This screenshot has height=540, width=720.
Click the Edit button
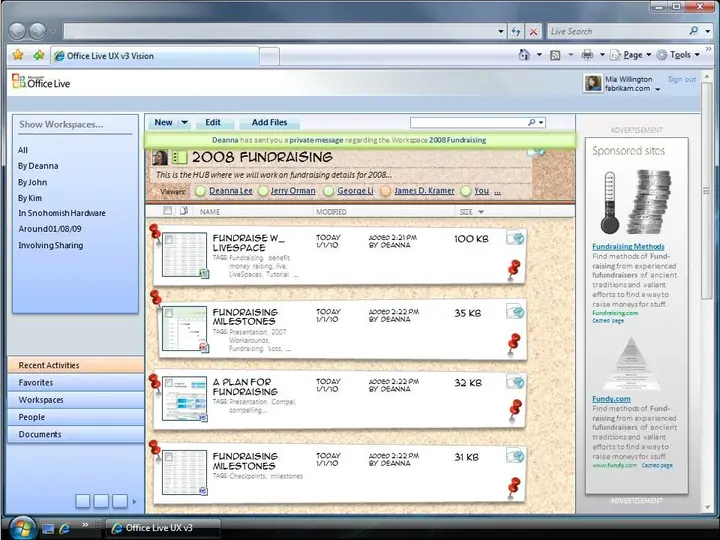click(213, 123)
